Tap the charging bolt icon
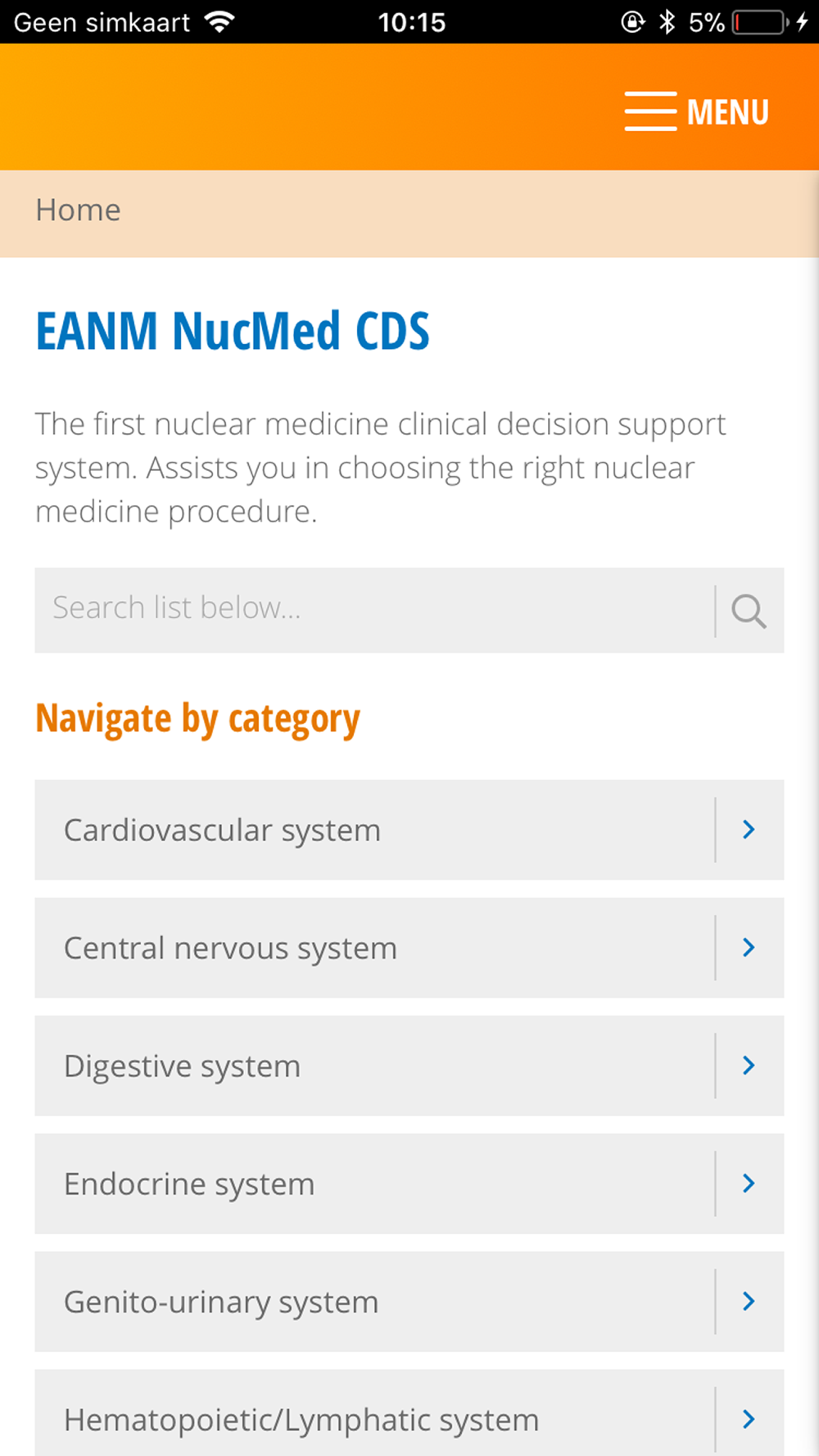This screenshot has width=819, height=1456. pos(803,22)
